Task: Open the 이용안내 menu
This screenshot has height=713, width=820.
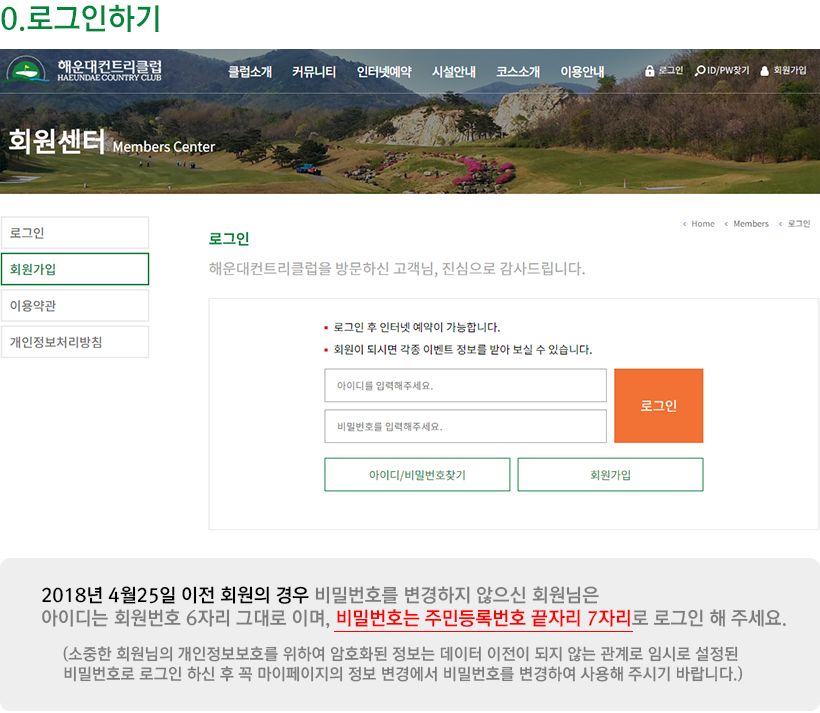Action: point(582,72)
